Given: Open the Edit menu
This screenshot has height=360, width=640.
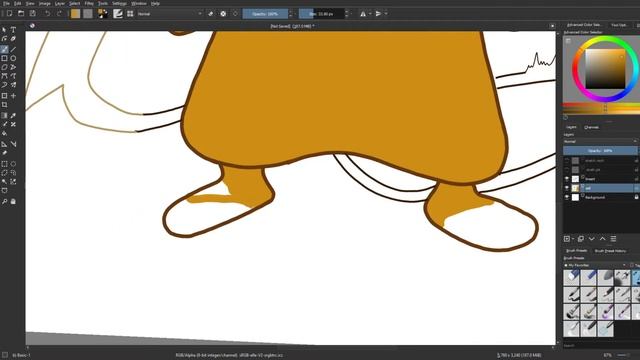Looking at the screenshot, I should 18,3.
